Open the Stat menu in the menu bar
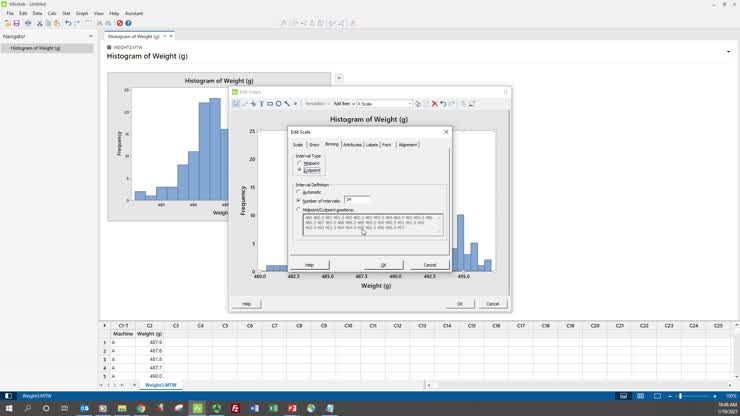Viewport: 740px width, 416px height. coord(66,13)
